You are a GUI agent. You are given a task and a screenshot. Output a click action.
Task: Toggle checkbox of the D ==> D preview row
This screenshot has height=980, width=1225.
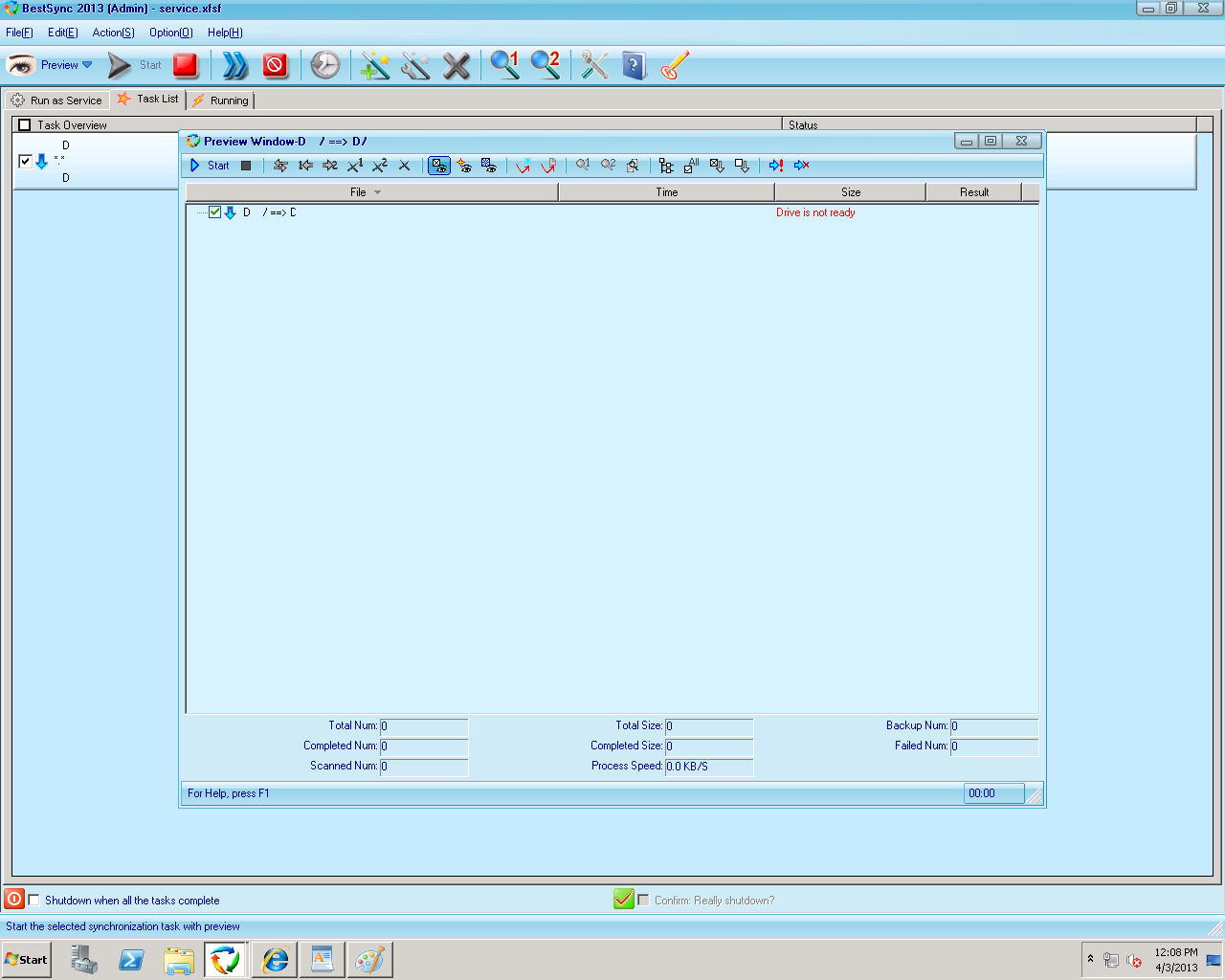[214, 212]
